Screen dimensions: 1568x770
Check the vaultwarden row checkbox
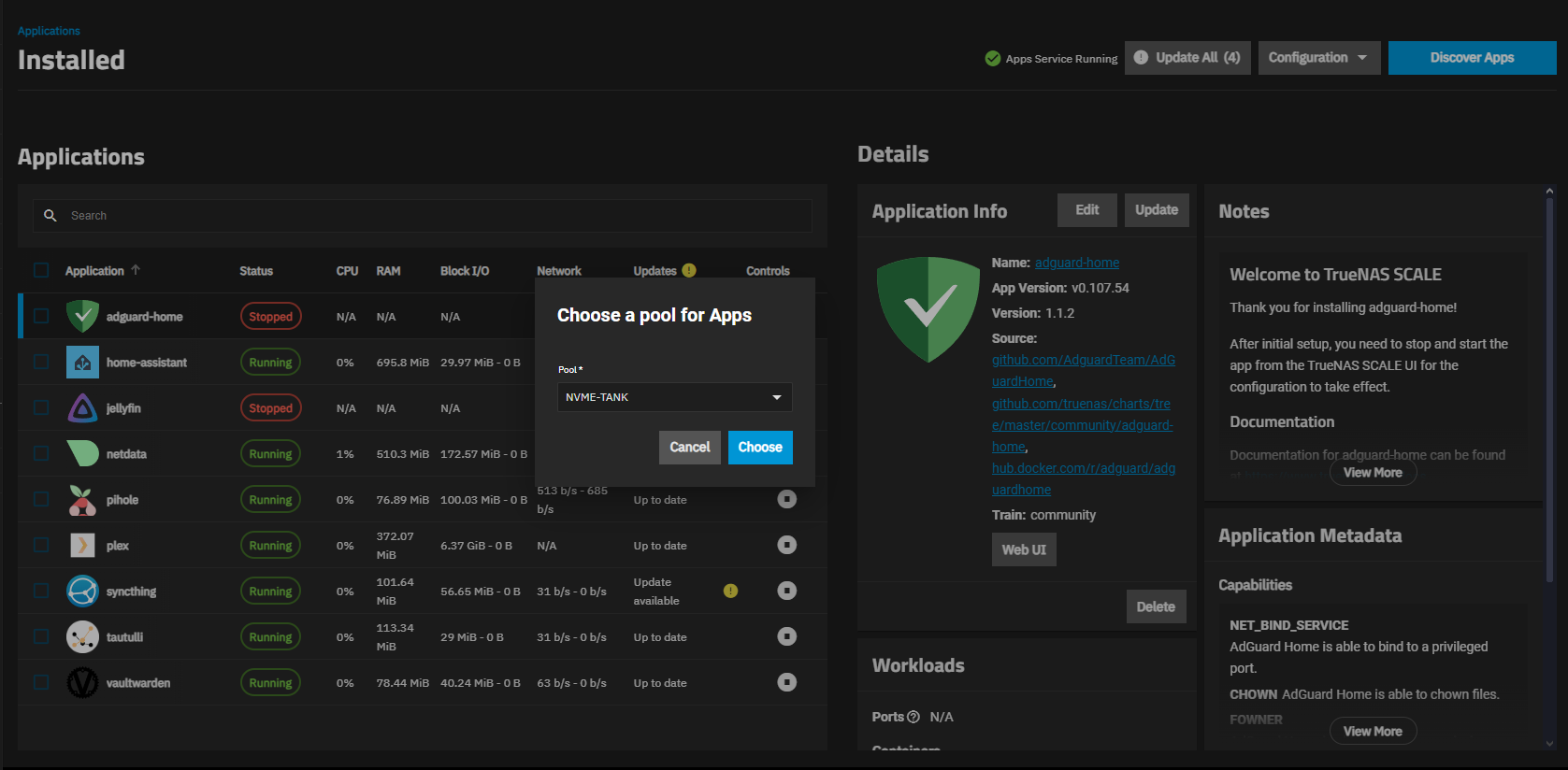point(41,682)
